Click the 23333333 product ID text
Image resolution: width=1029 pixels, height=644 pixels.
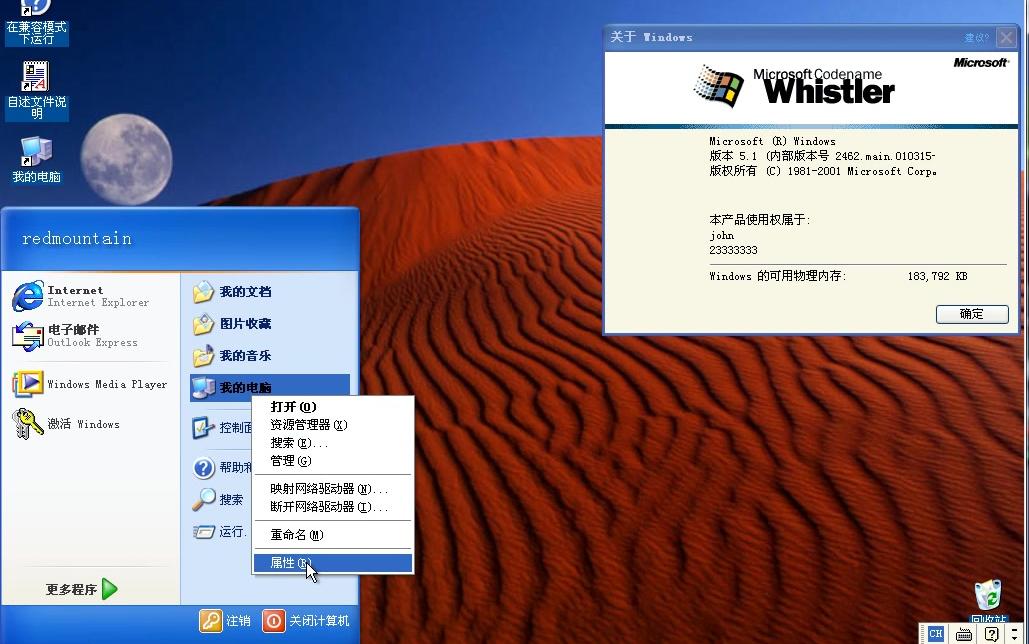click(733, 250)
